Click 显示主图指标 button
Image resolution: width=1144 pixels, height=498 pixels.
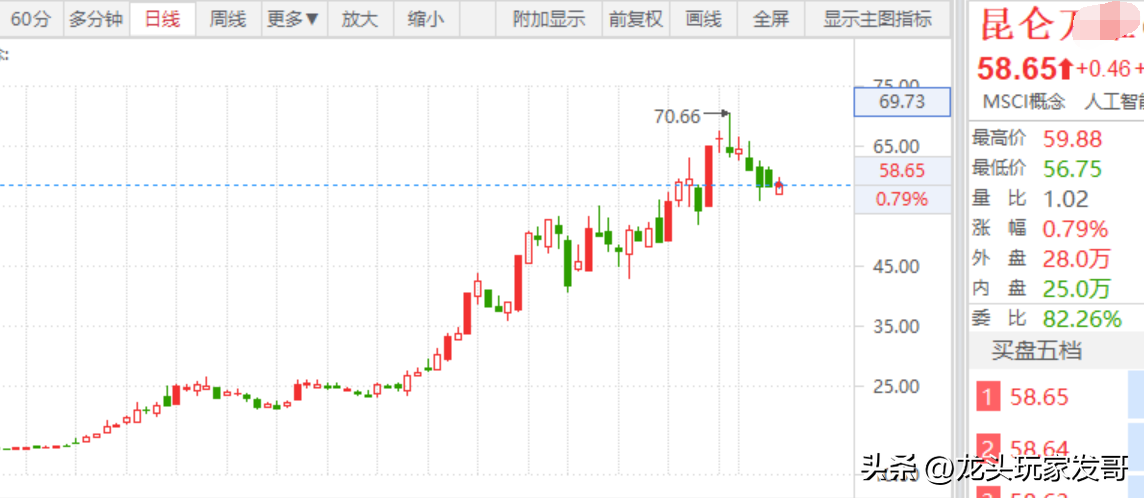878,19
